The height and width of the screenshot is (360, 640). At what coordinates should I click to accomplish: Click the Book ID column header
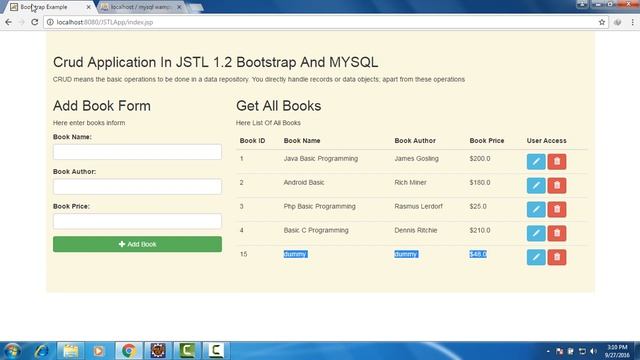252,140
